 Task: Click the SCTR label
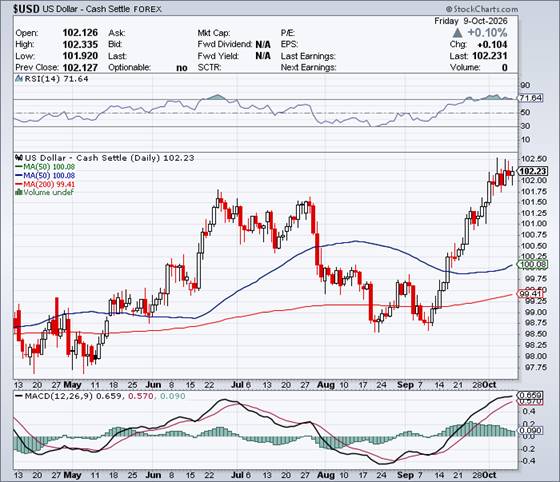click(x=210, y=67)
